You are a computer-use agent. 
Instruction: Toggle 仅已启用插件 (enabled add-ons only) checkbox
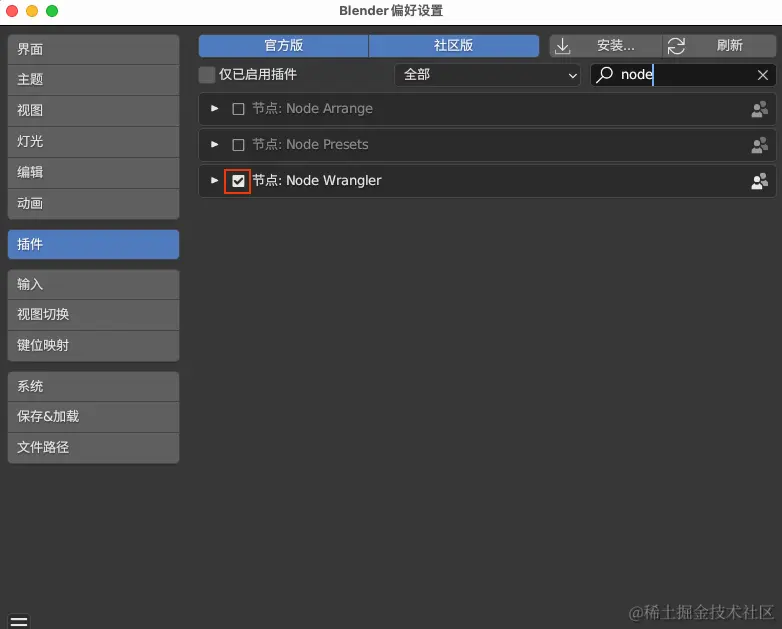pyautogui.click(x=206, y=75)
